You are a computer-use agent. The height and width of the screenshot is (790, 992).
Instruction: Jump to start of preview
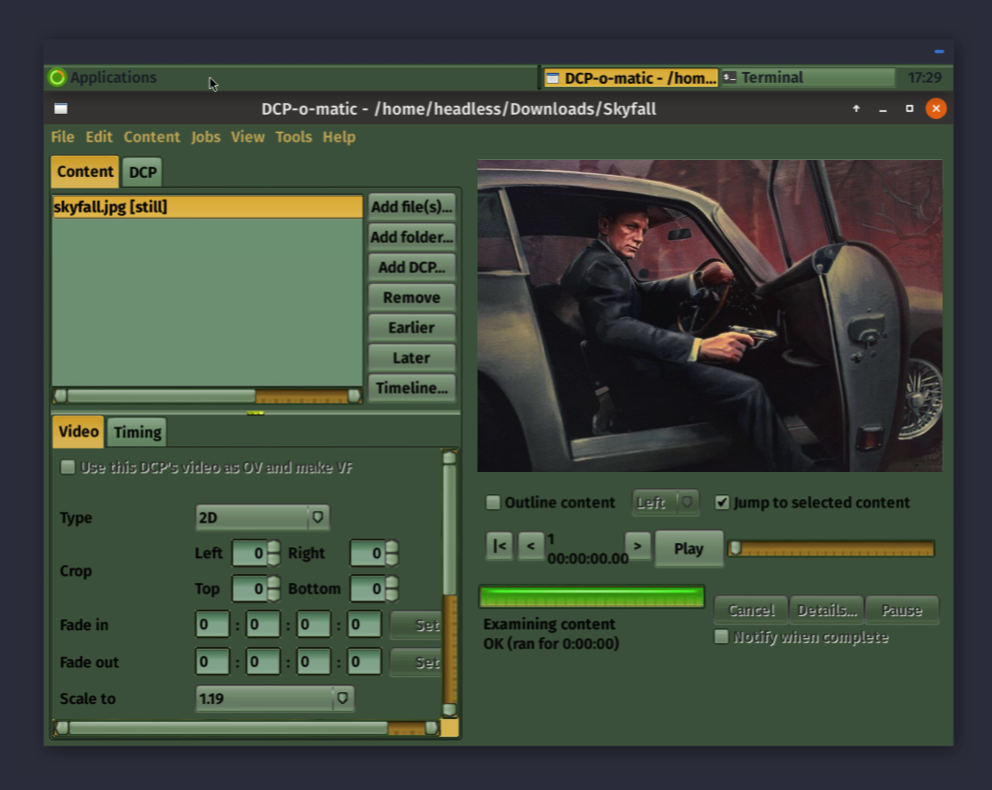pos(499,546)
